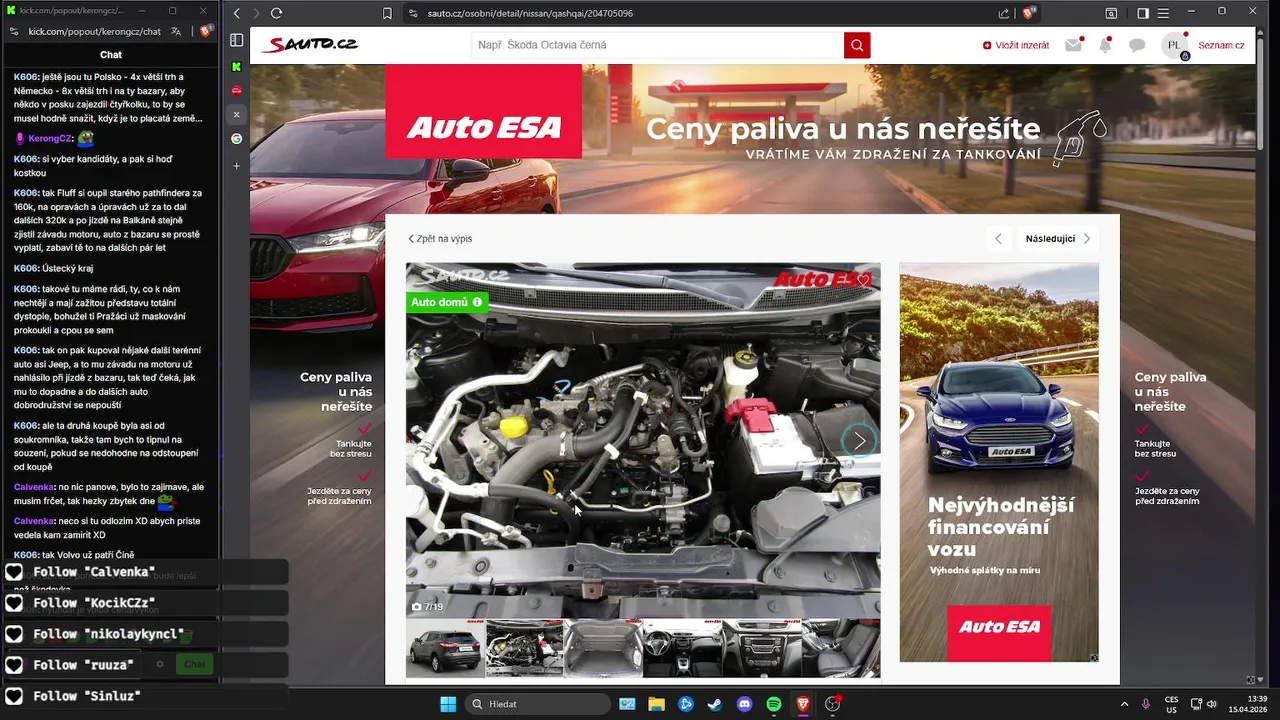Toggle the vertical tabs panel icon
This screenshot has height=720, width=1280.
coord(237,40)
